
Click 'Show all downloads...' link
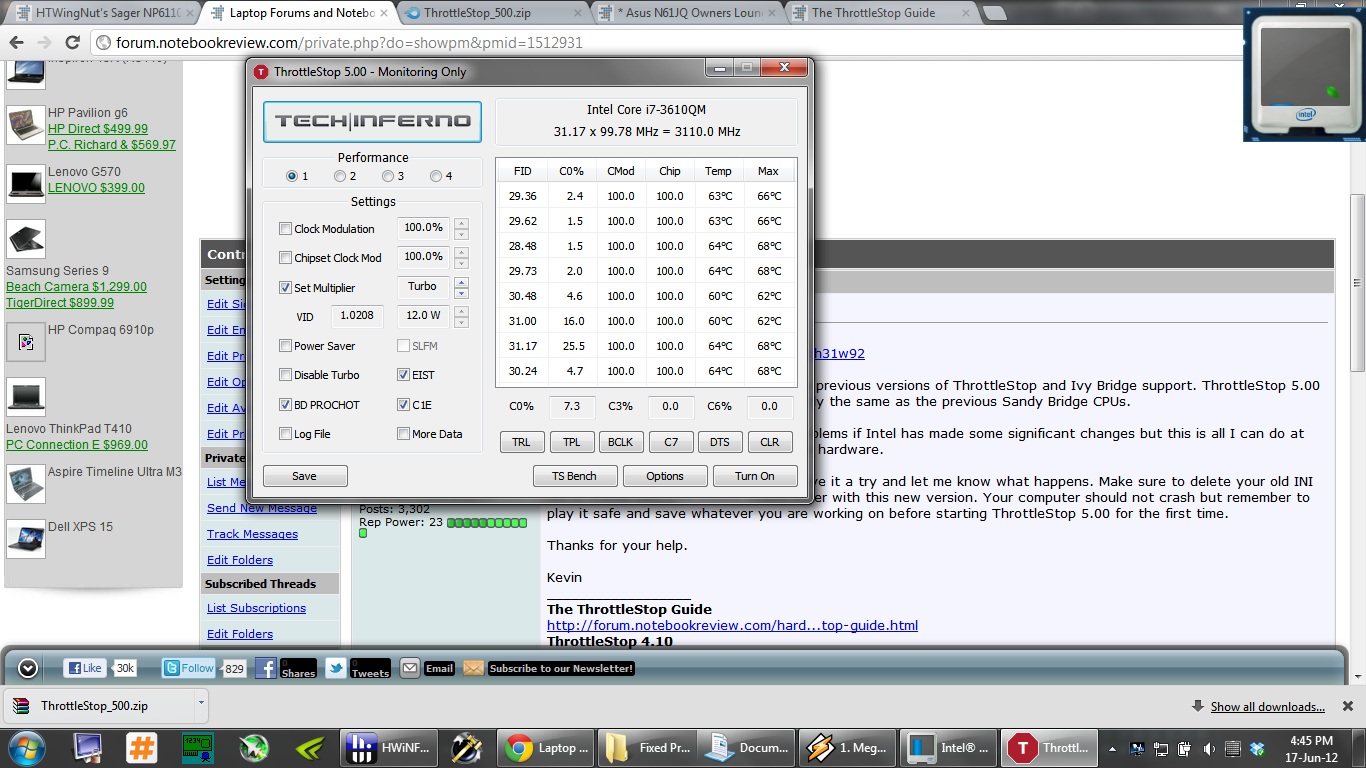pos(1268,707)
